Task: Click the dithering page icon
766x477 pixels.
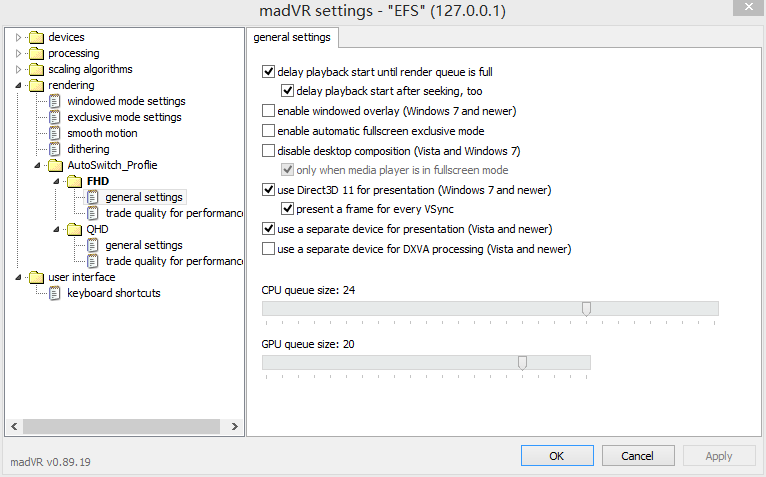Action: (56, 150)
